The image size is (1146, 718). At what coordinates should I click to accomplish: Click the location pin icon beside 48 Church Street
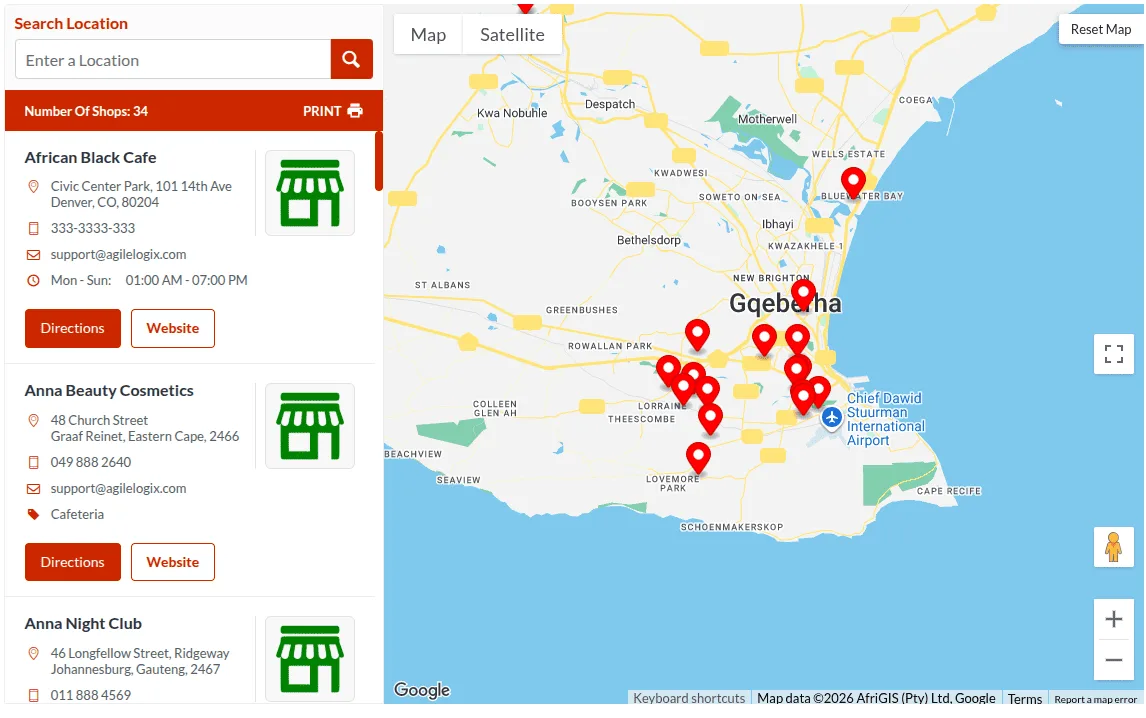[33, 420]
